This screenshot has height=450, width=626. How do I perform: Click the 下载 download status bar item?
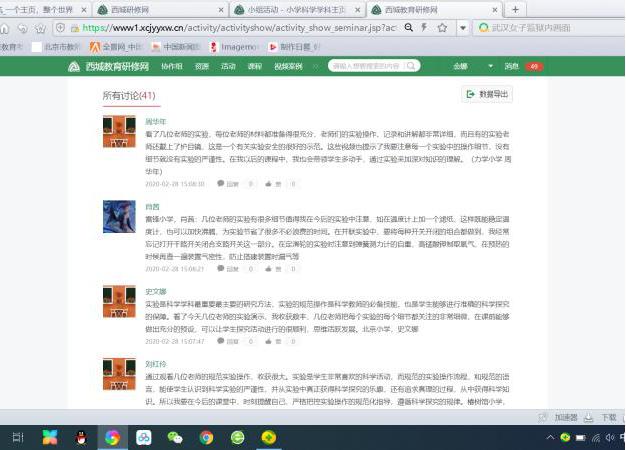tap(601, 417)
